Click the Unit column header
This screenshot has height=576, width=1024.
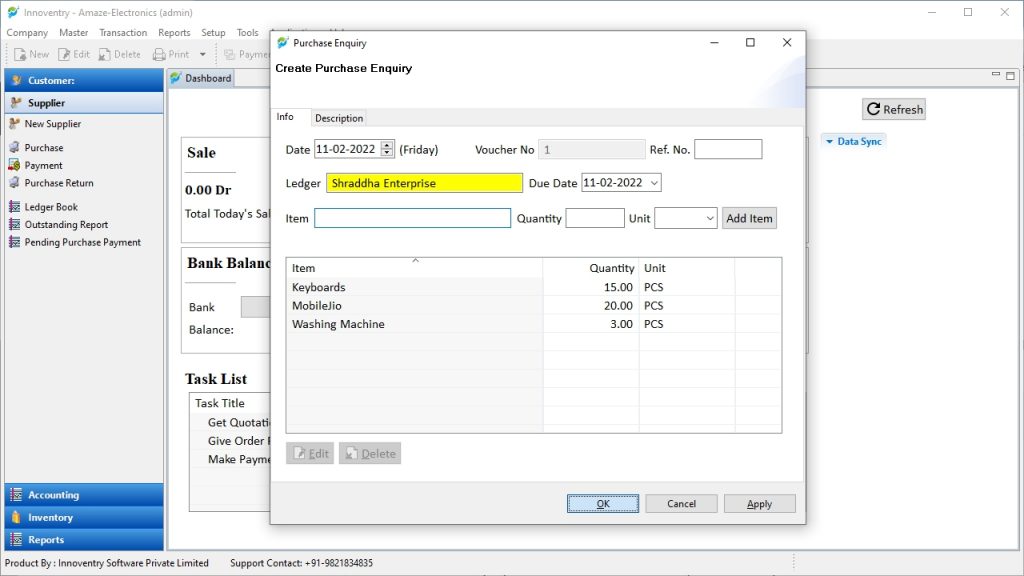pyautogui.click(x=686, y=268)
